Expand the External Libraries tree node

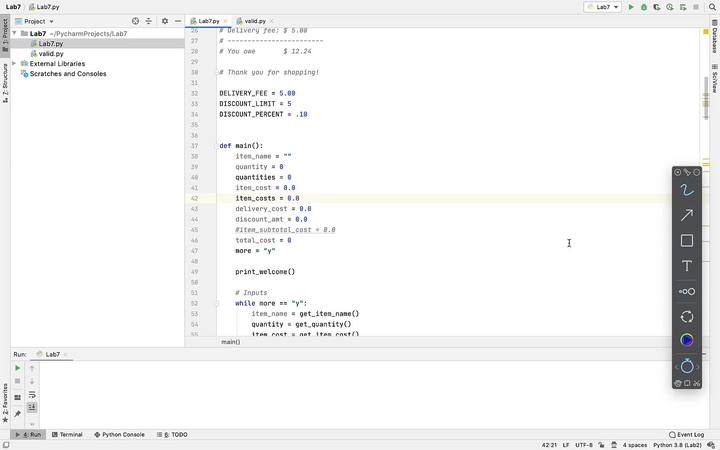point(13,64)
